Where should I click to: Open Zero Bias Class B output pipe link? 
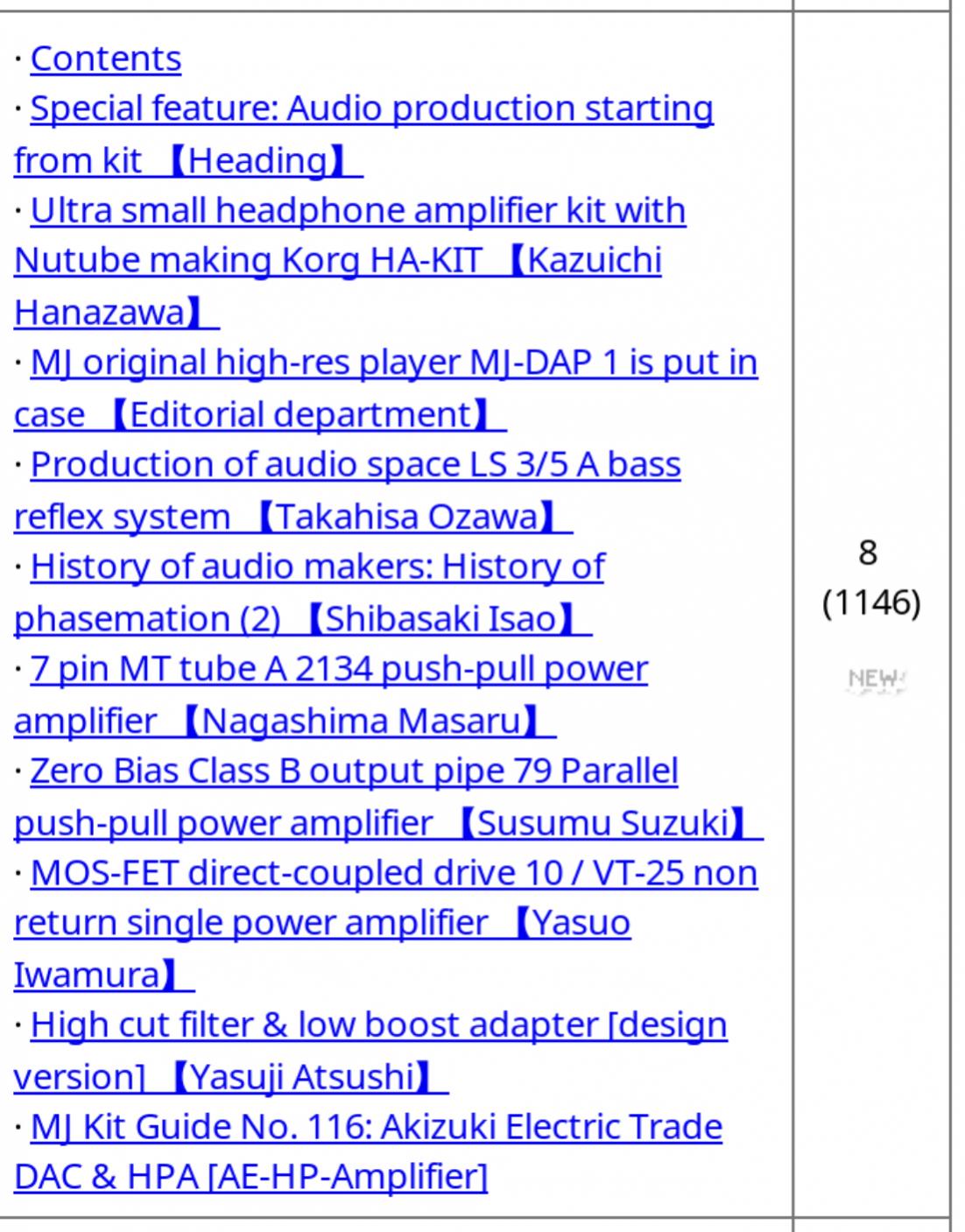pyautogui.click(x=355, y=771)
